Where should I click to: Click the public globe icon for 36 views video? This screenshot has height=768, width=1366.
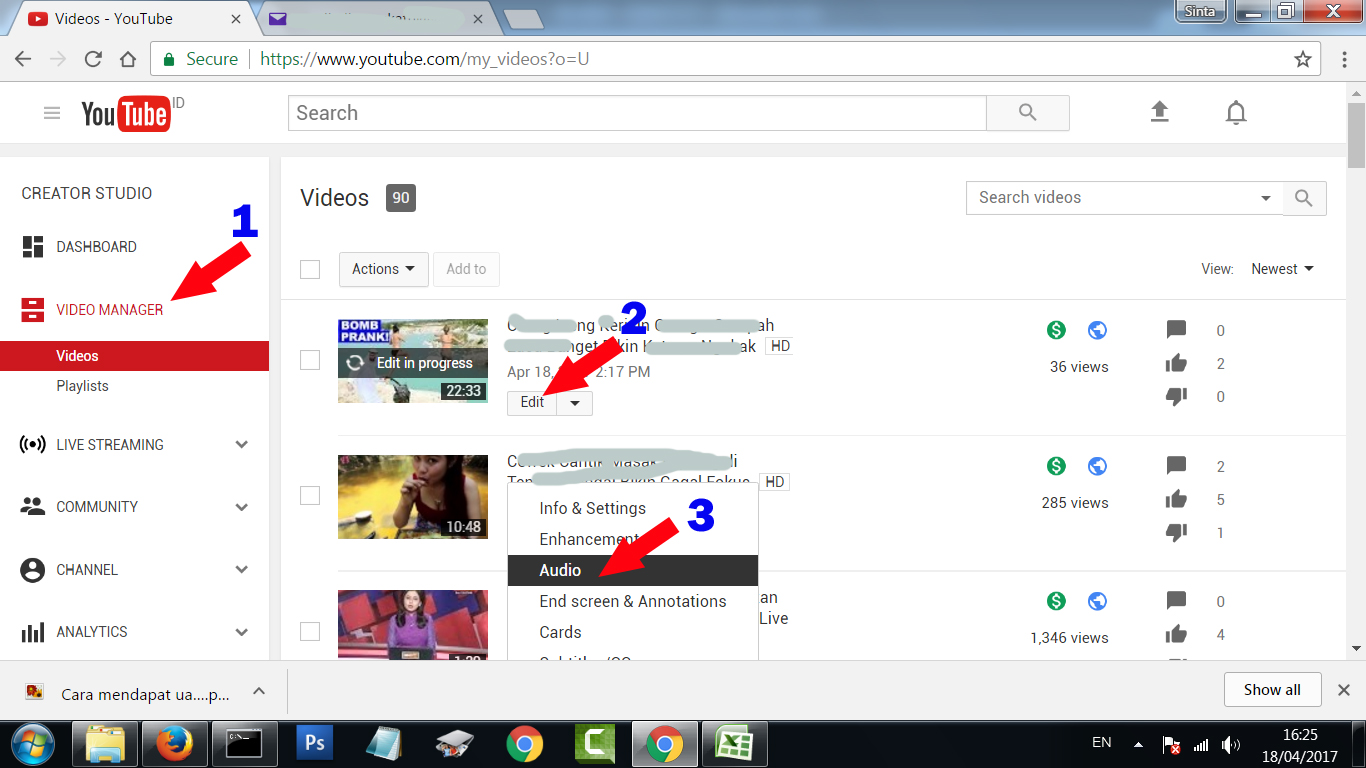(1097, 330)
